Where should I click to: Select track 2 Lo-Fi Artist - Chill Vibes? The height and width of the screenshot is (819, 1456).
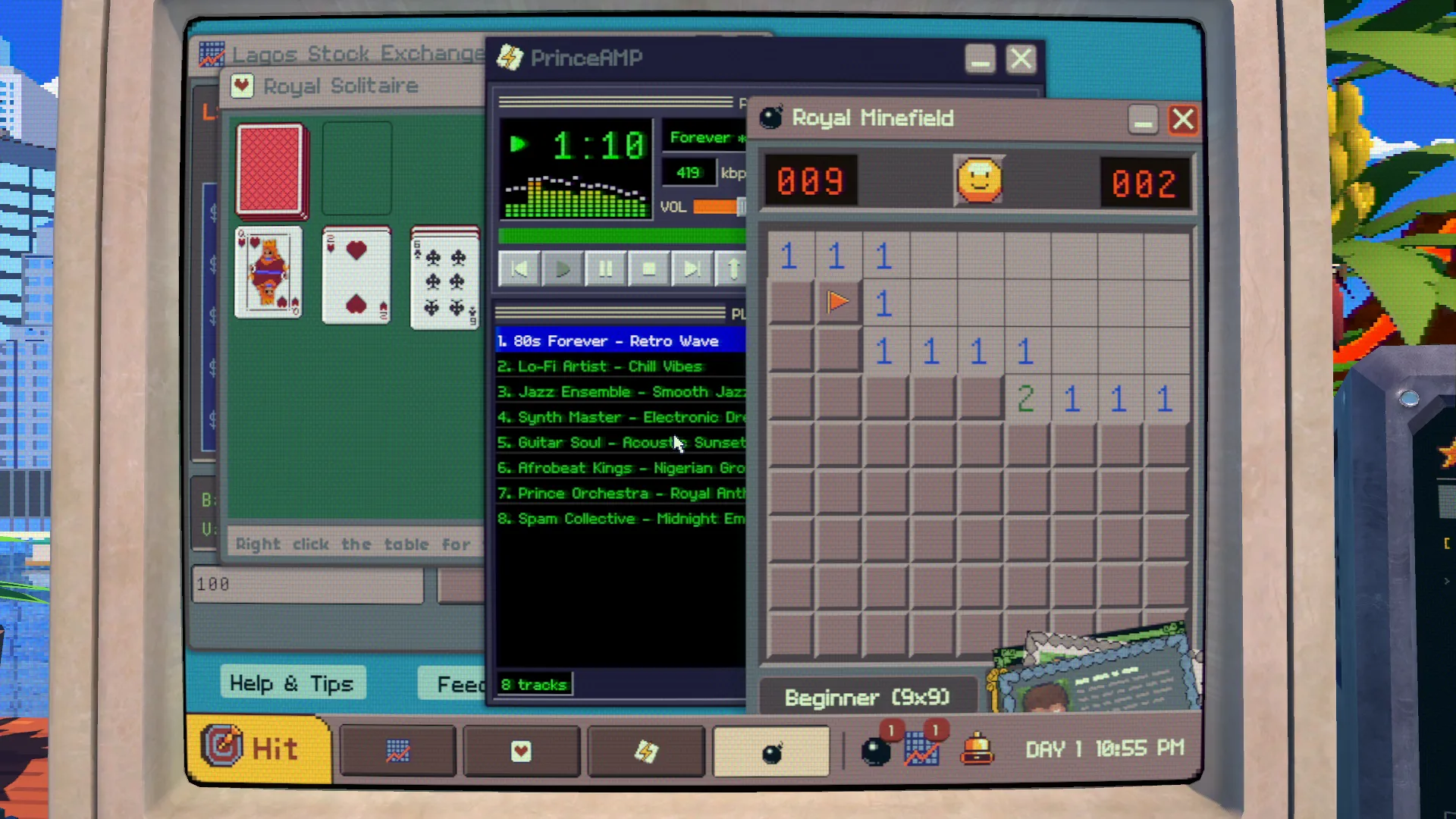click(x=621, y=366)
